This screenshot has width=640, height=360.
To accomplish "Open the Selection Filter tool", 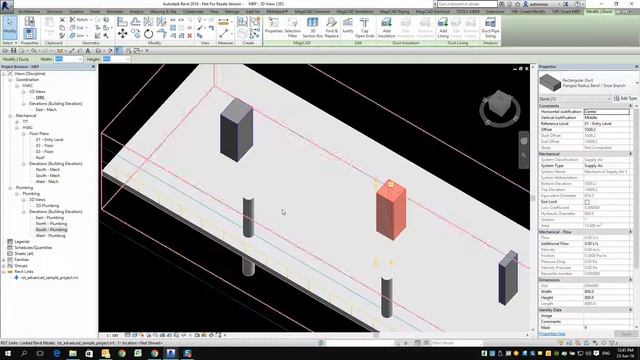I will click(x=292, y=27).
